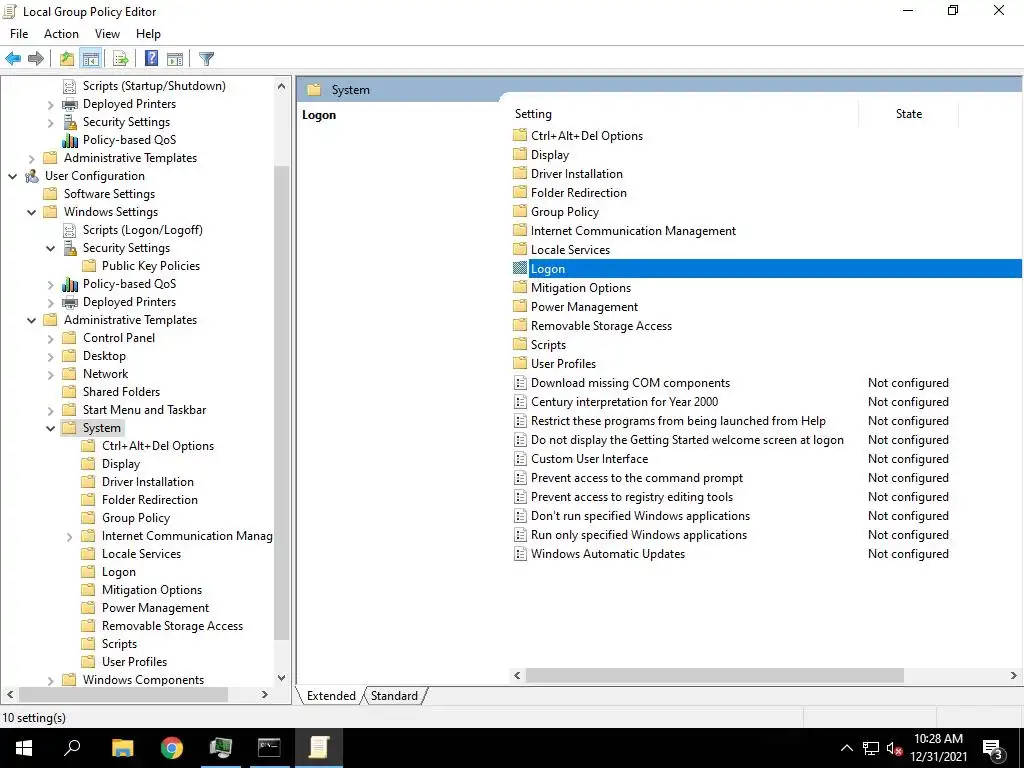This screenshot has height=768, width=1024.
Task: Click tree pane scroll down arrow
Action: click(x=281, y=678)
